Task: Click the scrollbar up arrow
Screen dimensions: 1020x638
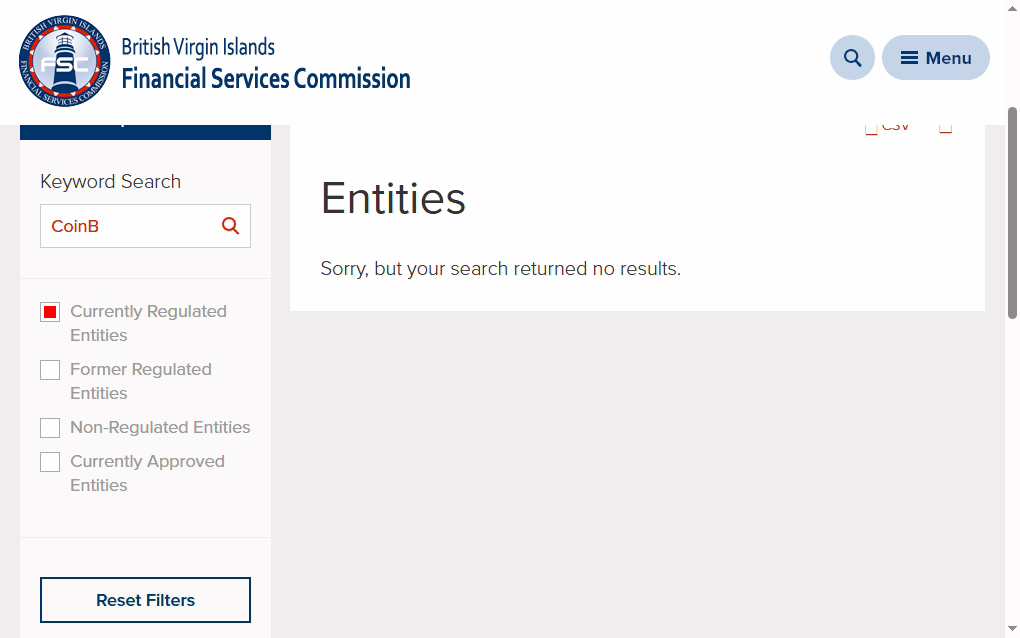Action: (x=1012, y=8)
